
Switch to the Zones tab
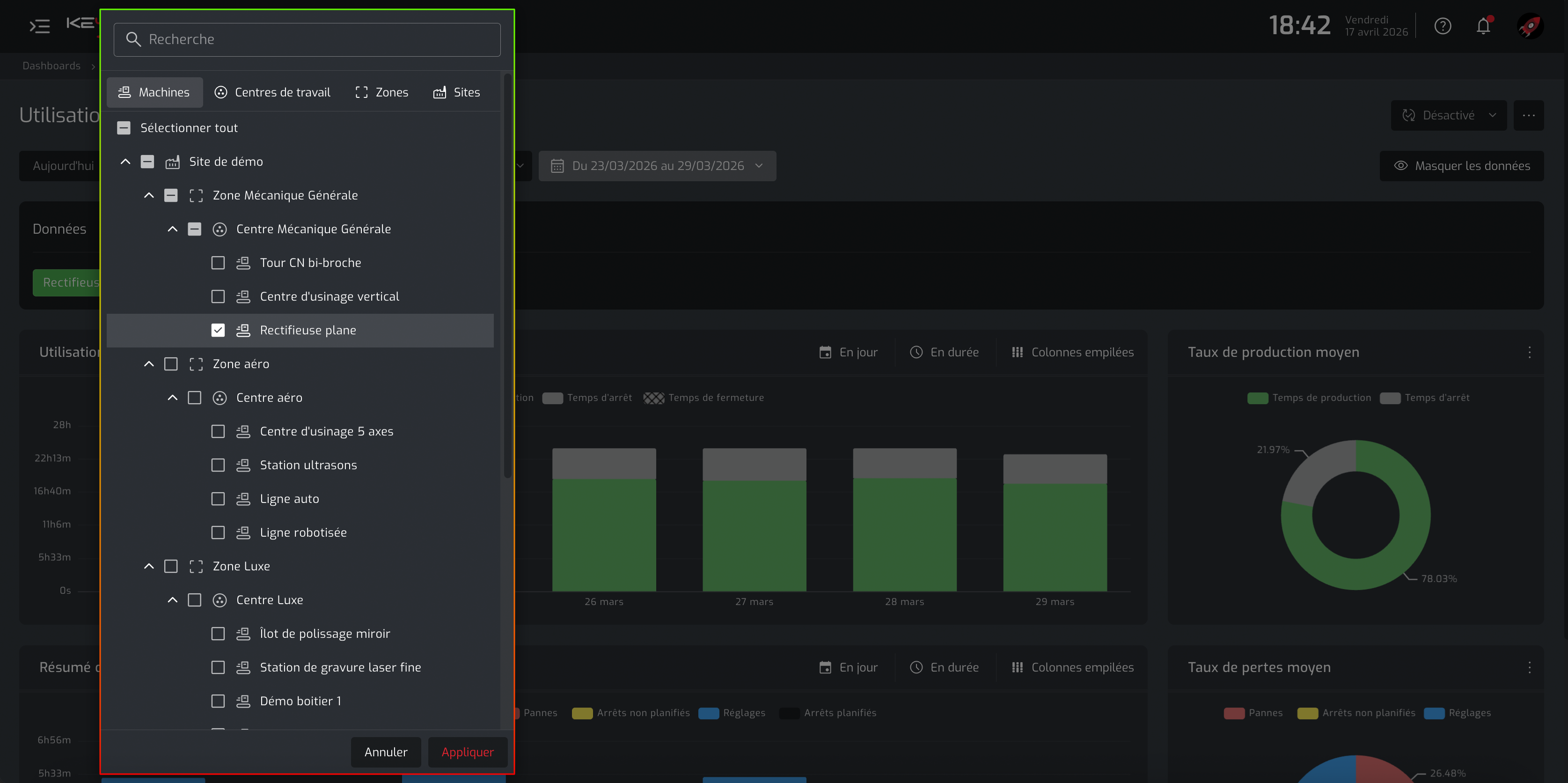pos(381,93)
